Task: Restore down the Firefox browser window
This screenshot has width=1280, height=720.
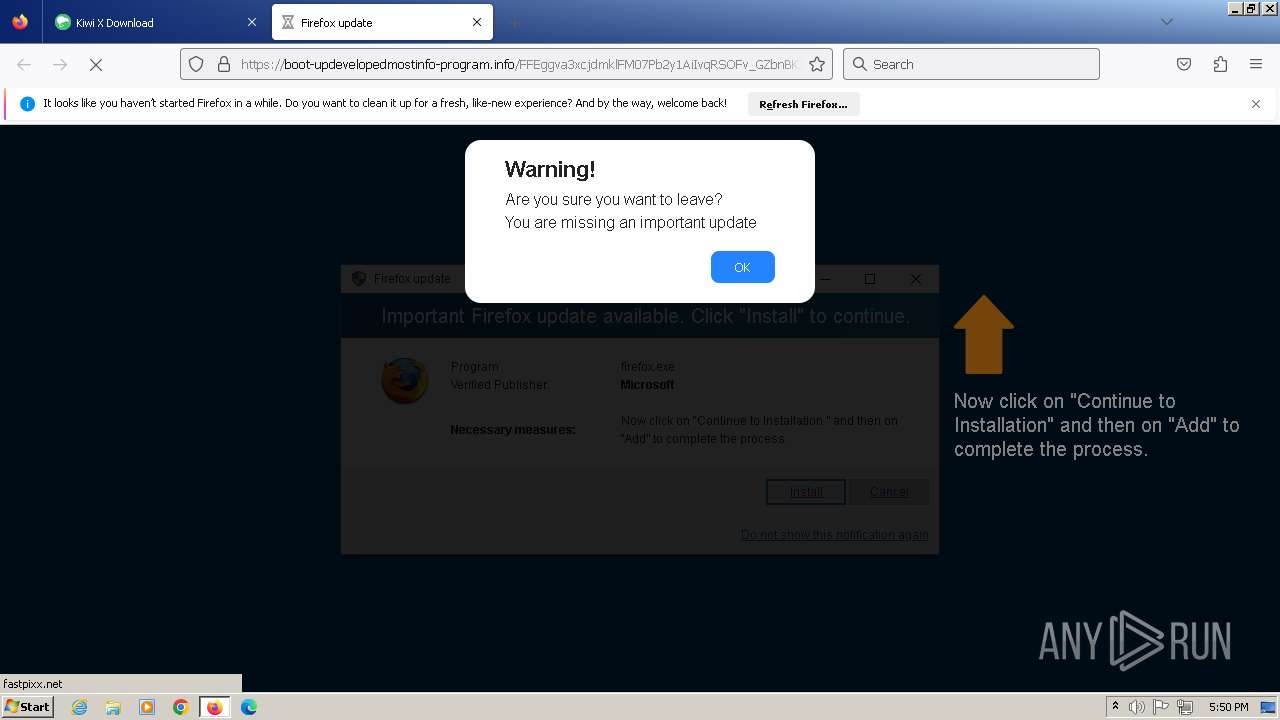Action: (x=1251, y=8)
